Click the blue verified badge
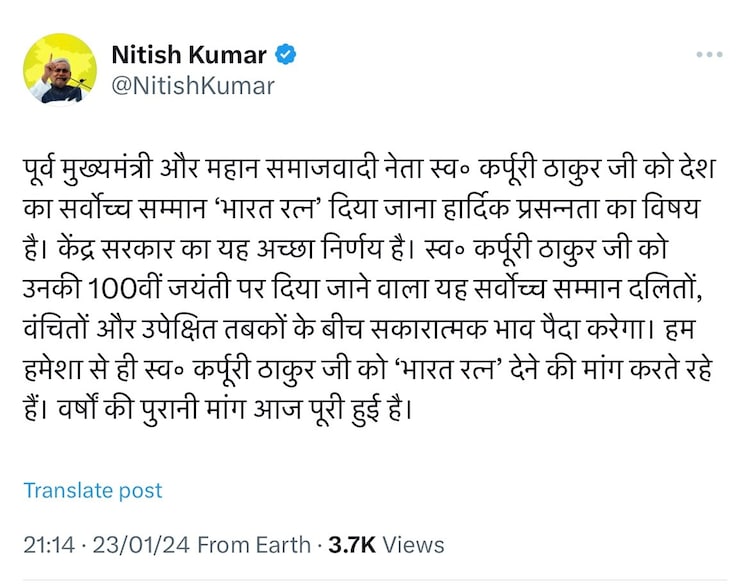The width and height of the screenshot is (750, 588). pyautogui.click(x=285, y=54)
